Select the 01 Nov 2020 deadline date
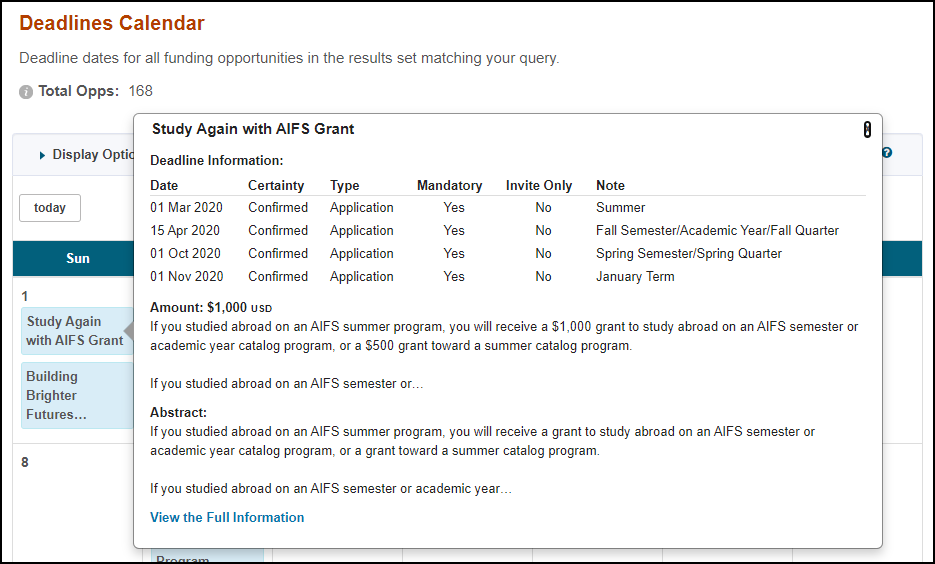Viewport: 935px width, 564px height. [186, 277]
